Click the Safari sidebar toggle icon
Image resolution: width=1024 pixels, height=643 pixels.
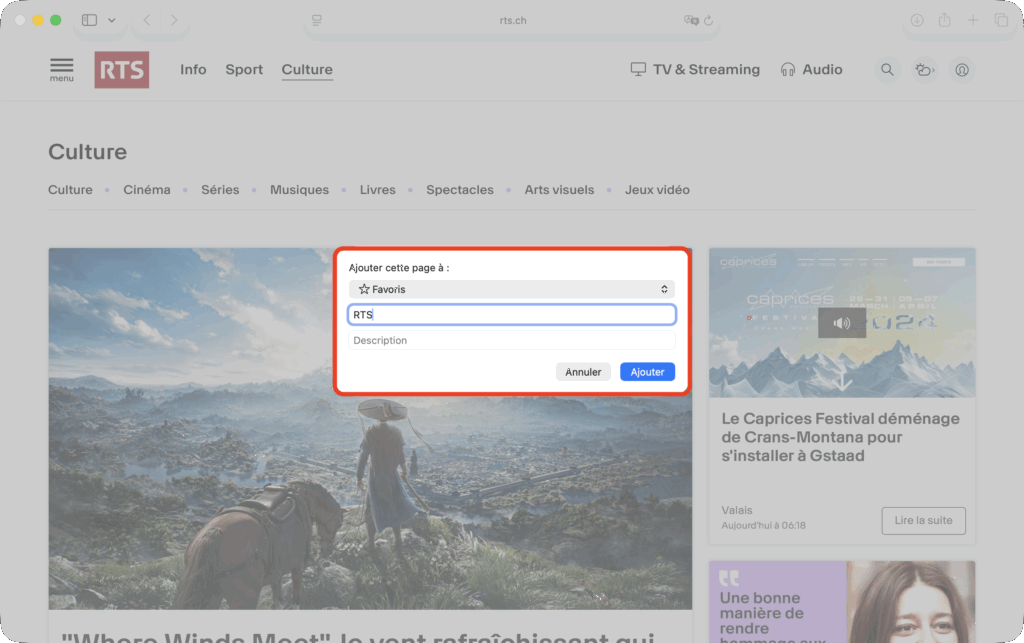click(x=89, y=20)
